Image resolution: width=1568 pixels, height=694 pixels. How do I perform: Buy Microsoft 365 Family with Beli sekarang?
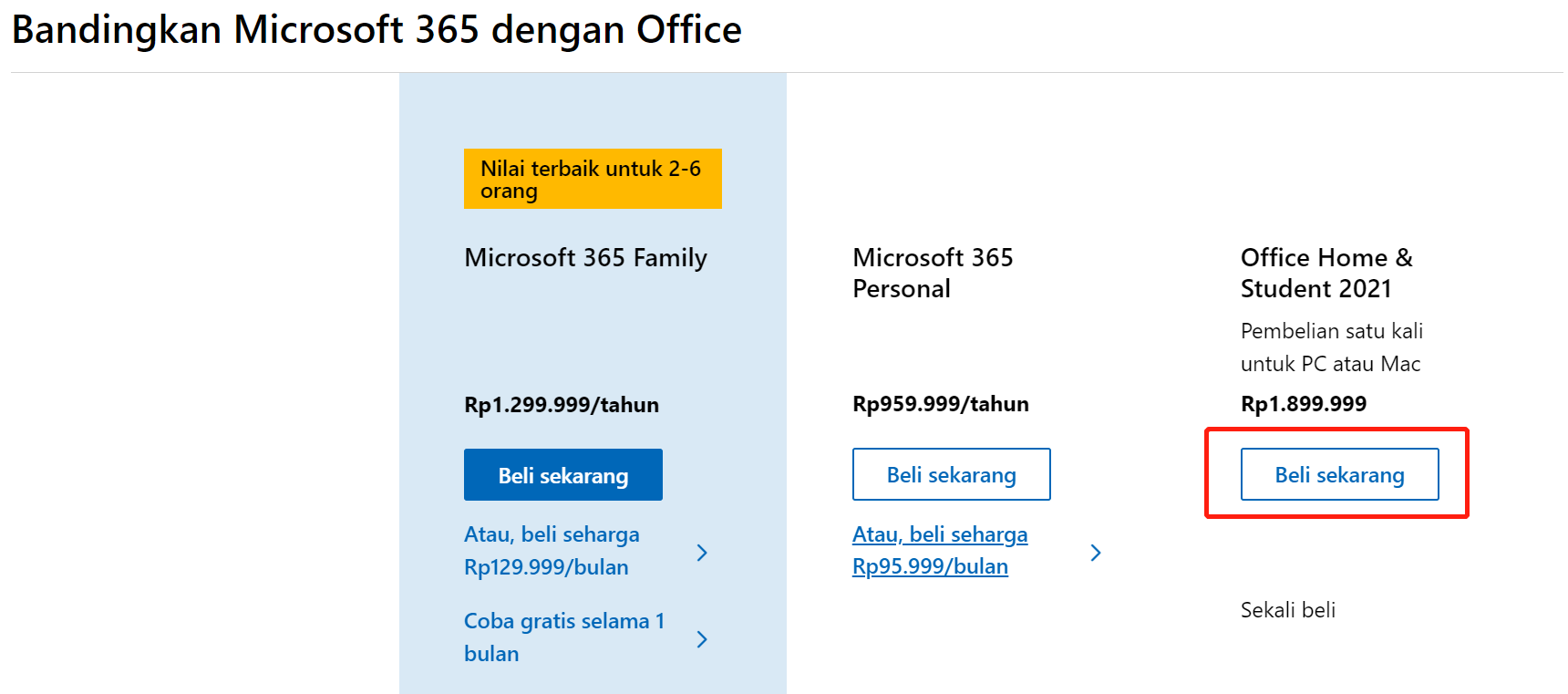coord(562,475)
